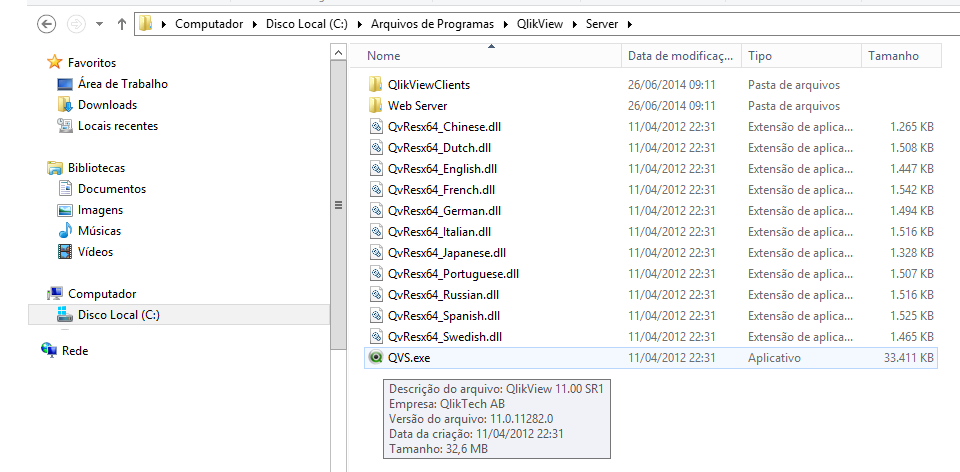Expand arrow after Arquivos de Programas breadcrumb

tap(505, 24)
